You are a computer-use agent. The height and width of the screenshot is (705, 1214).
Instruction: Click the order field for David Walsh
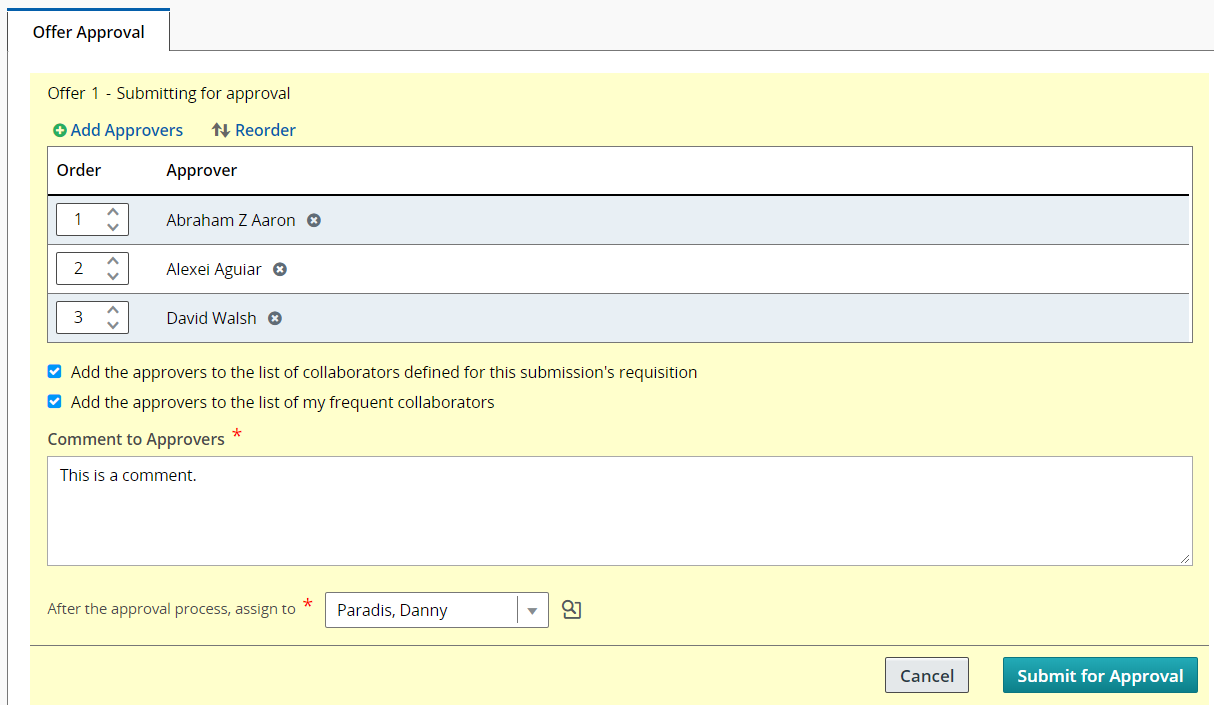[80, 318]
